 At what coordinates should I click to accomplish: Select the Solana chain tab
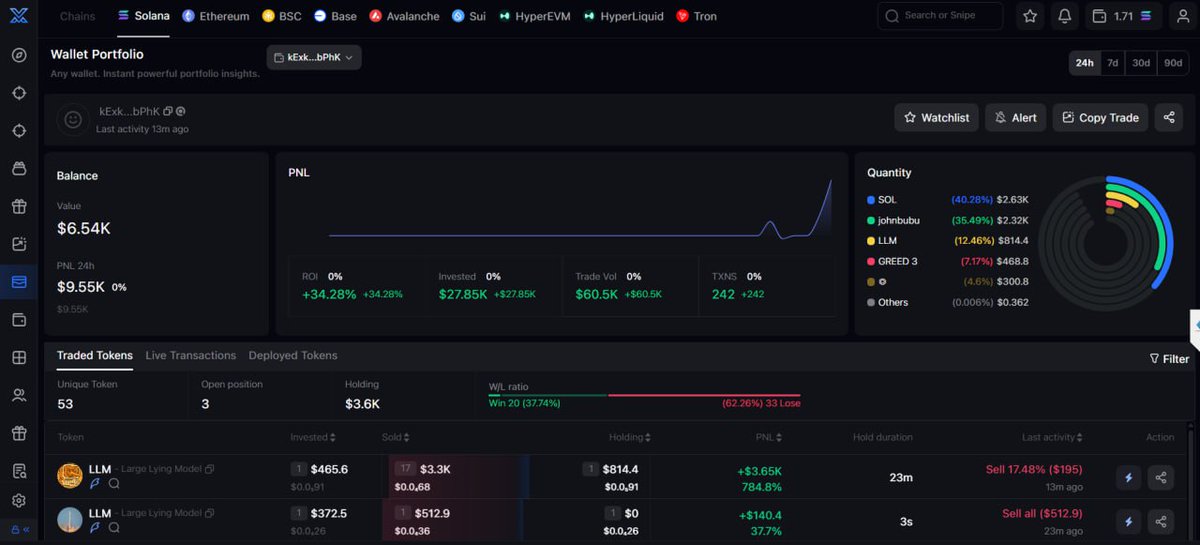[143, 16]
